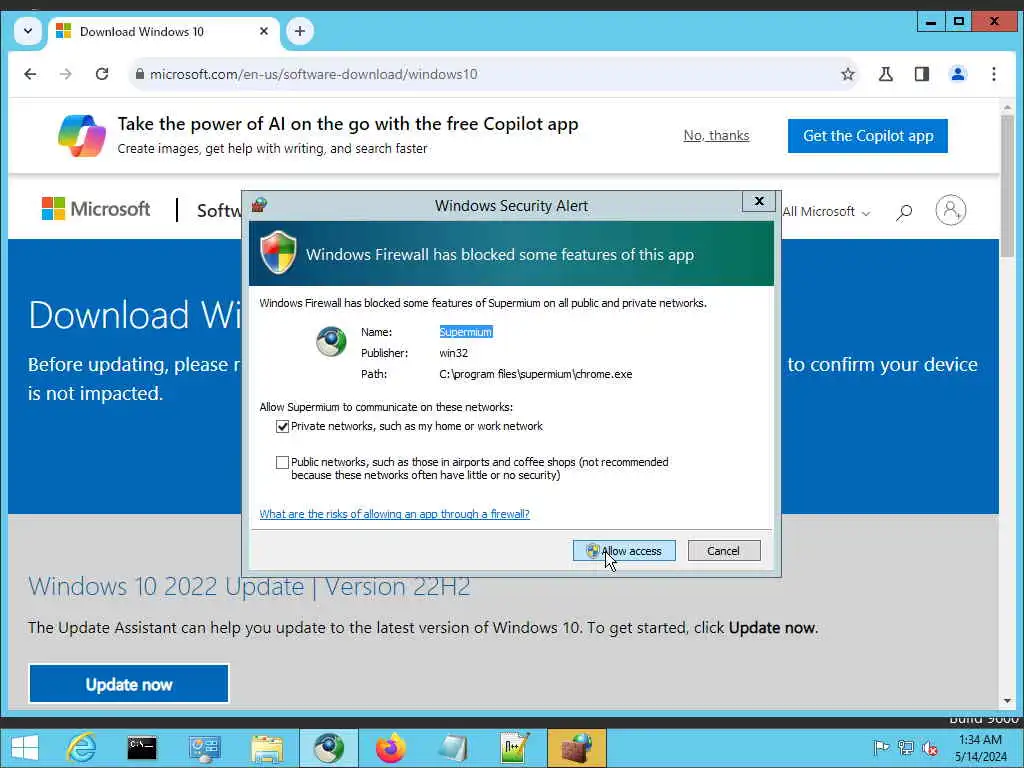Open the tab search dropdown arrow
1024x768 pixels.
click(28, 31)
